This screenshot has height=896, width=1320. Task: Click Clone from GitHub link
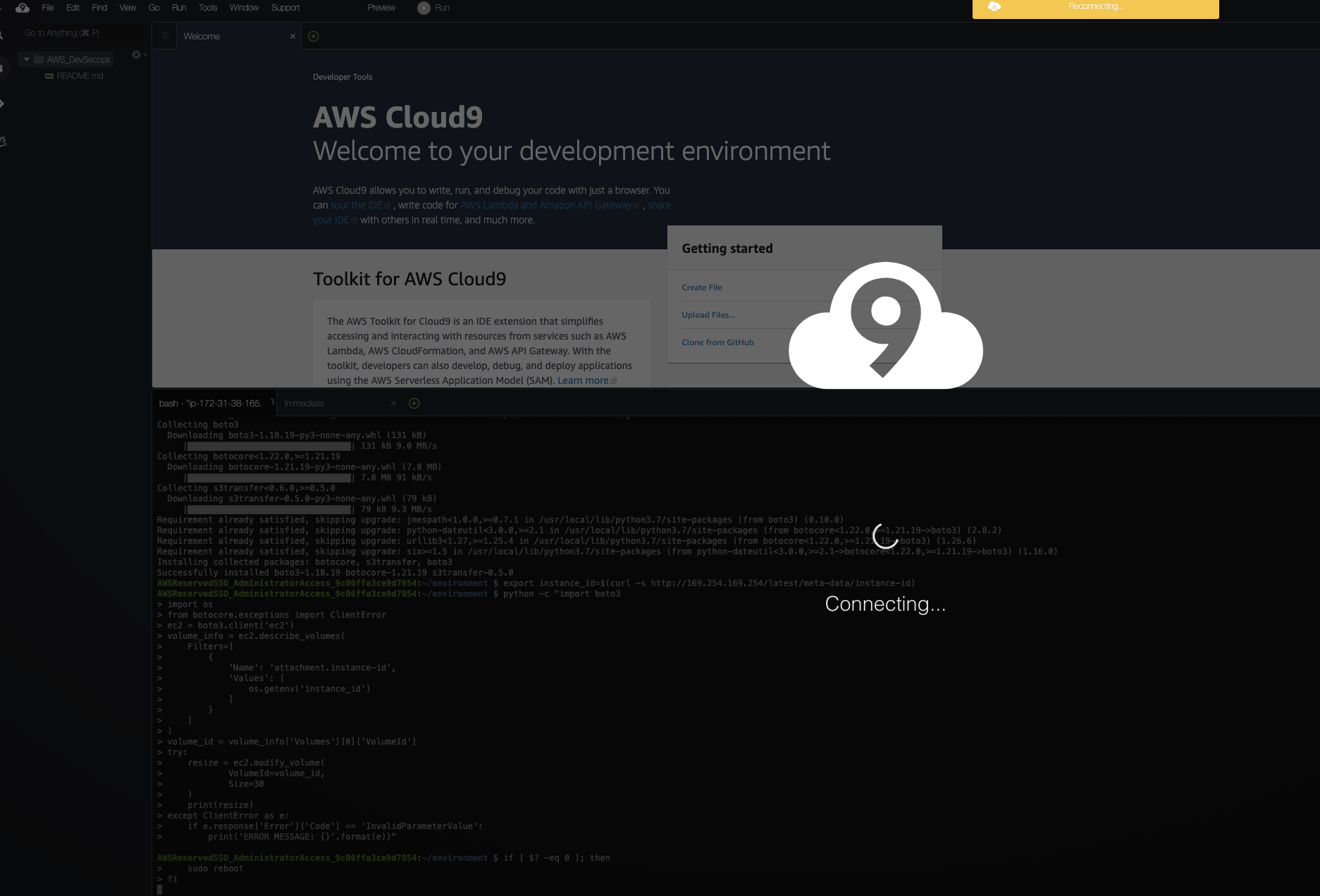[717, 342]
